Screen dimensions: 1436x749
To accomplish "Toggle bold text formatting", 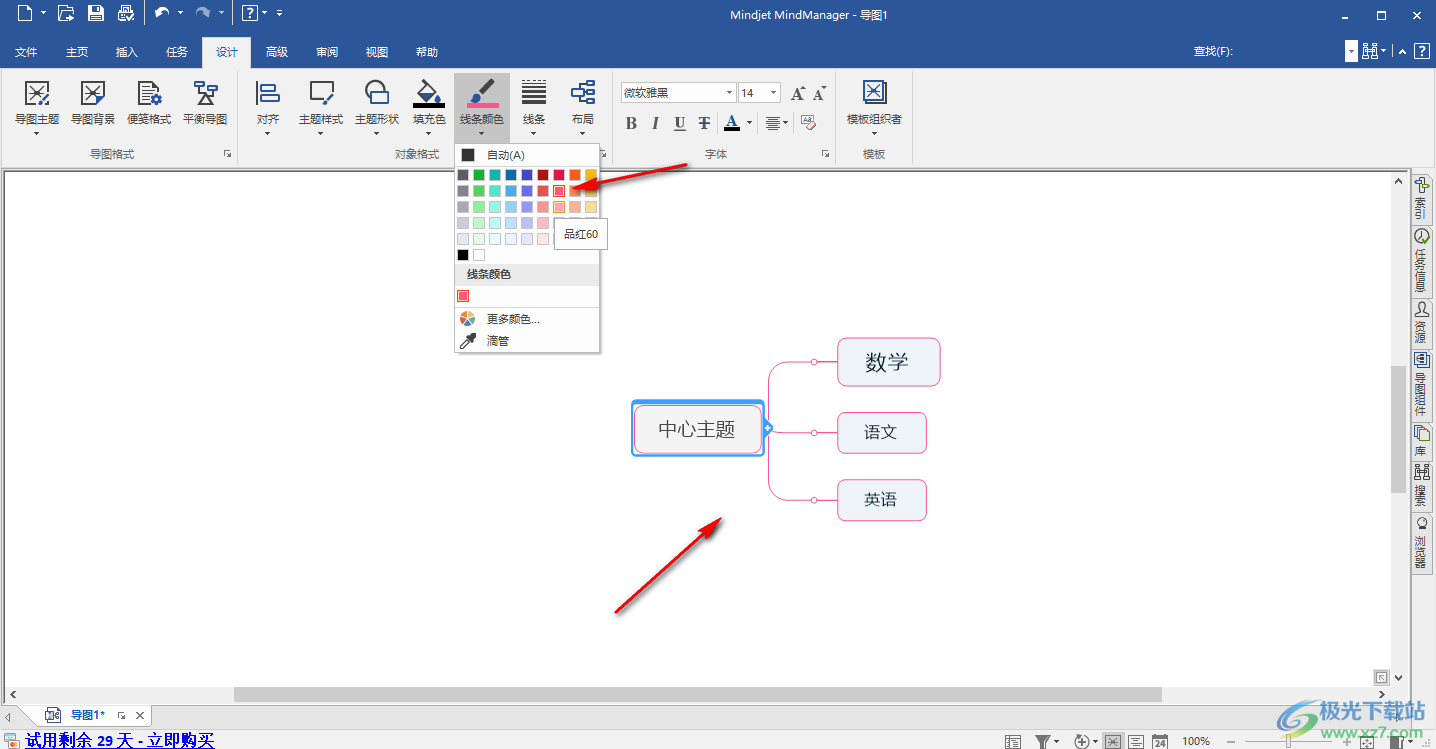I will click(631, 123).
